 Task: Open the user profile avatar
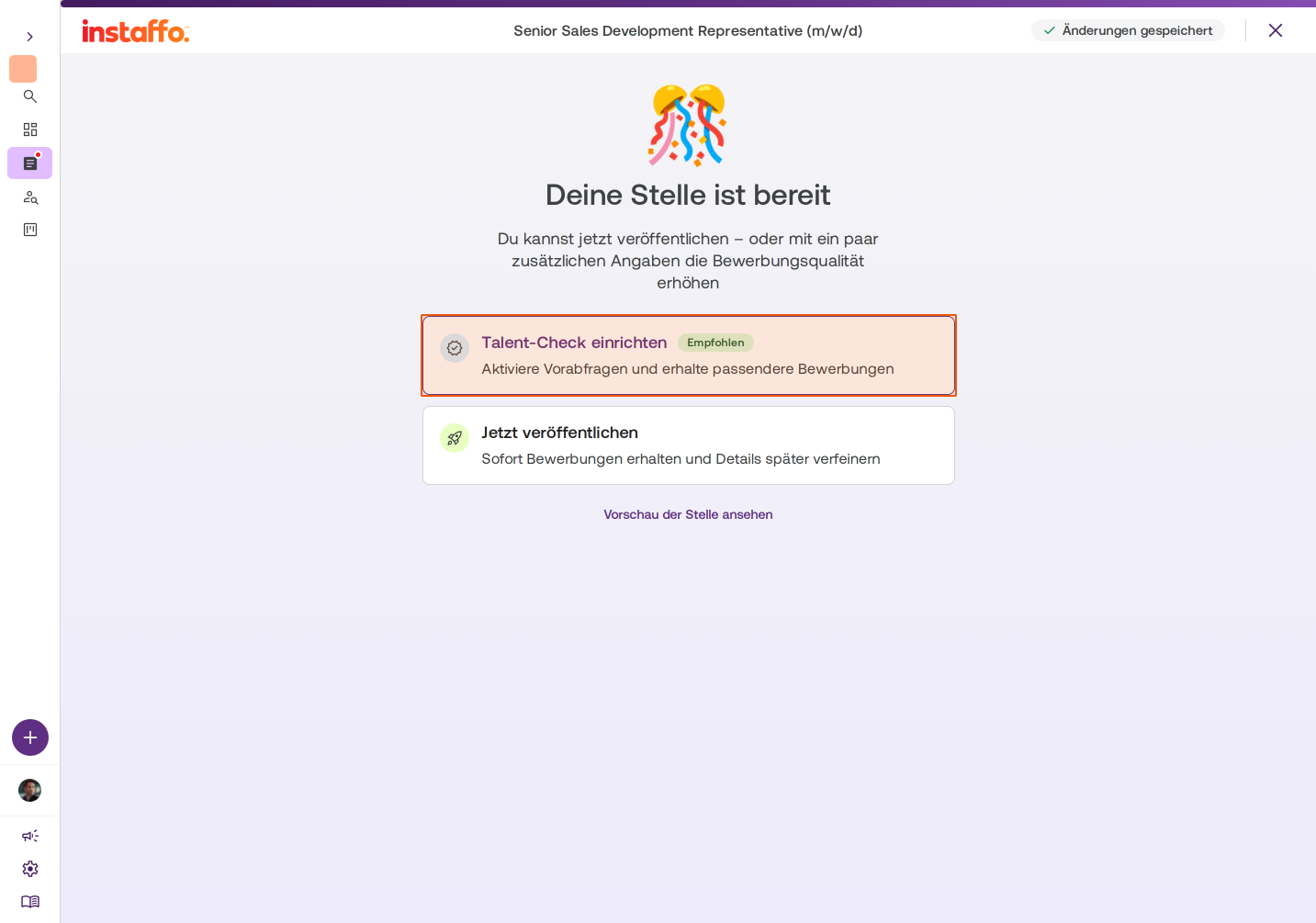pos(30,791)
